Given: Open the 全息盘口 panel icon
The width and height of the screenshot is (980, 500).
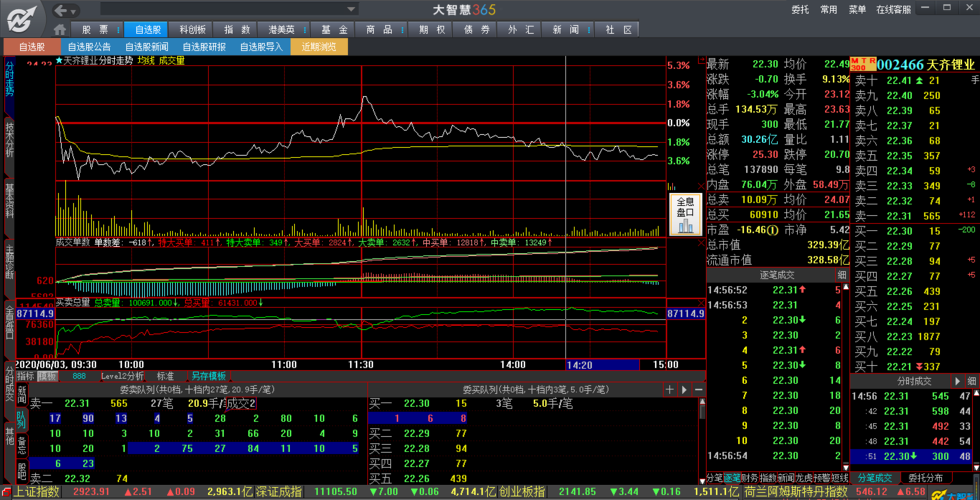Looking at the screenshot, I should pos(685,214).
